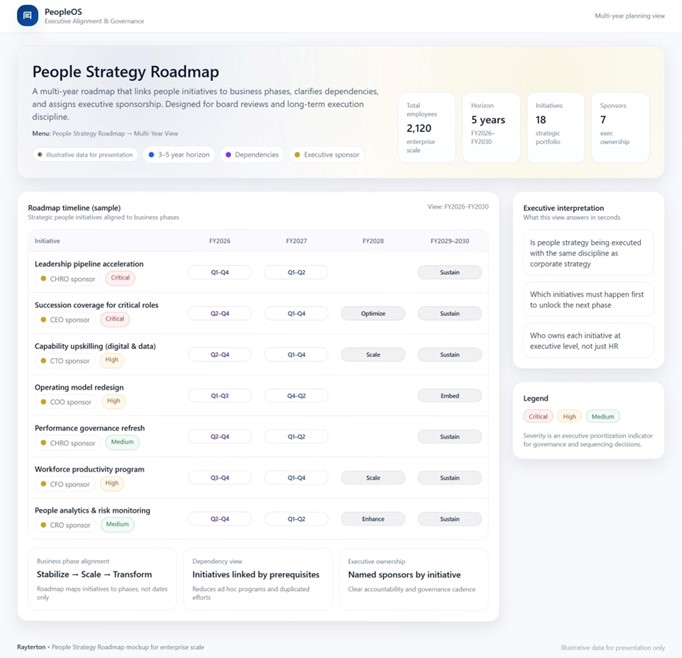Click Performance governance FY2027 Q1-Q2 pill
The height and width of the screenshot is (658, 682).
[x=296, y=437]
